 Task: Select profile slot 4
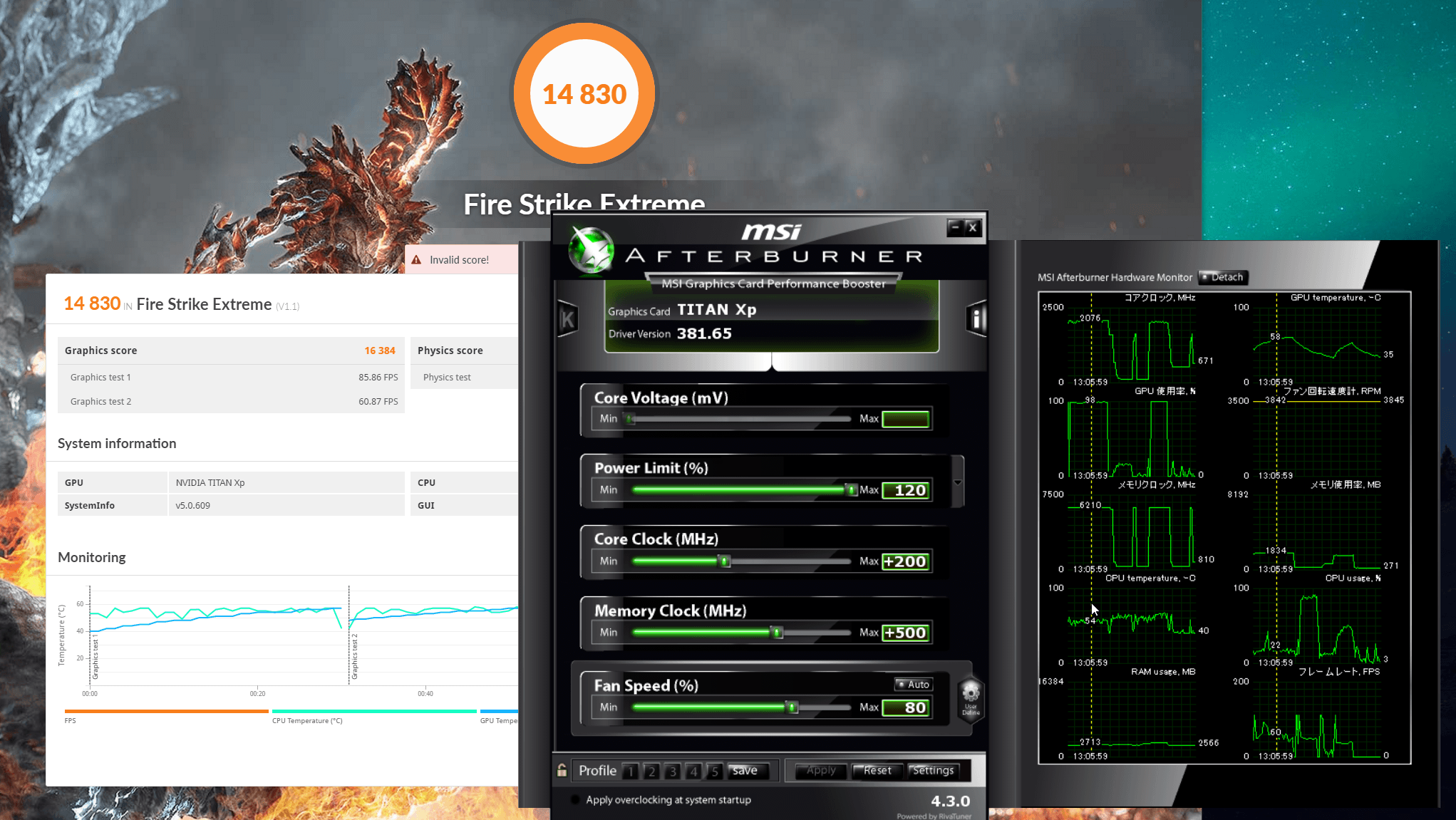(x=693, y=771)
